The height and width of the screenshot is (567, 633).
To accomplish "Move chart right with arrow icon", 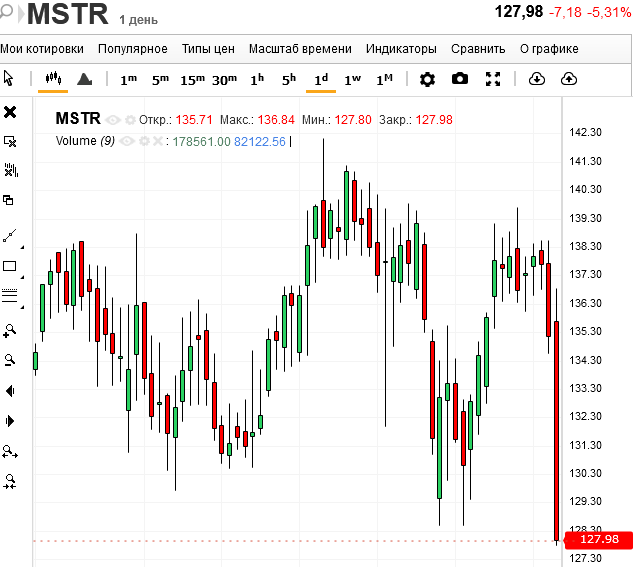I will click(10, 421).
